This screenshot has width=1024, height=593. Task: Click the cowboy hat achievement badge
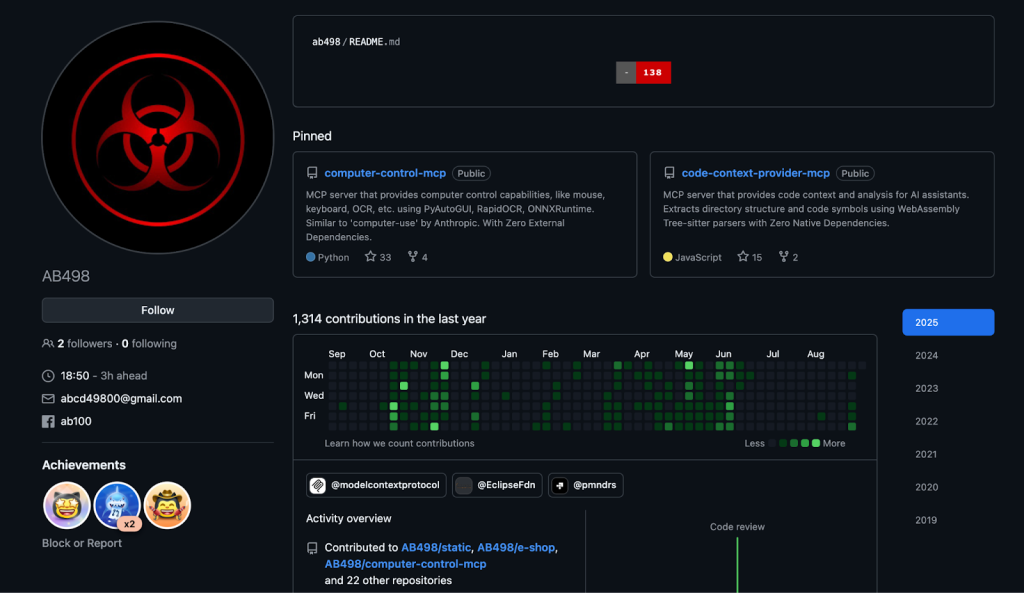(167, 505)
